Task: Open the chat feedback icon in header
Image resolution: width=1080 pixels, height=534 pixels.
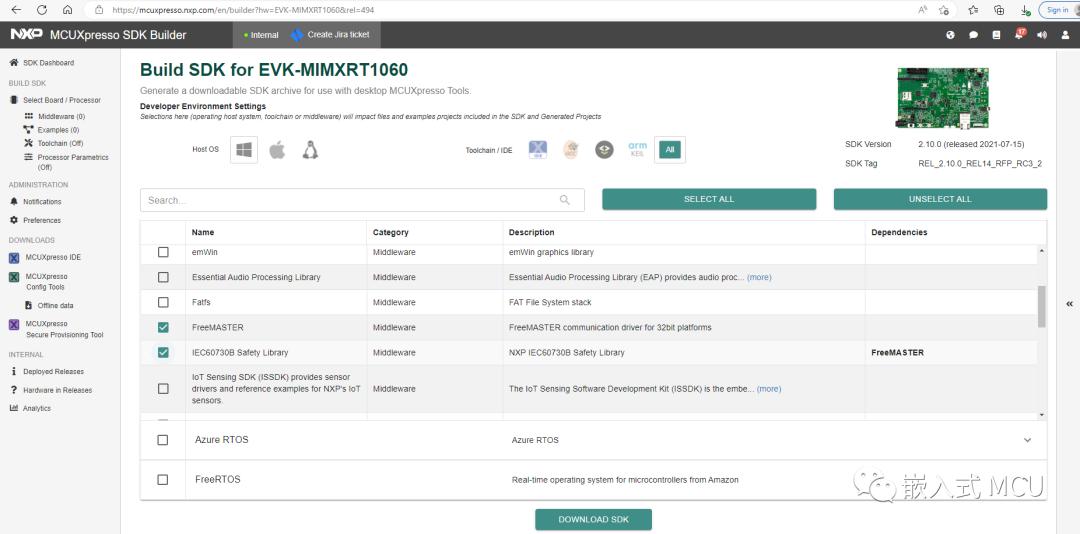Action: pos(973,35)
